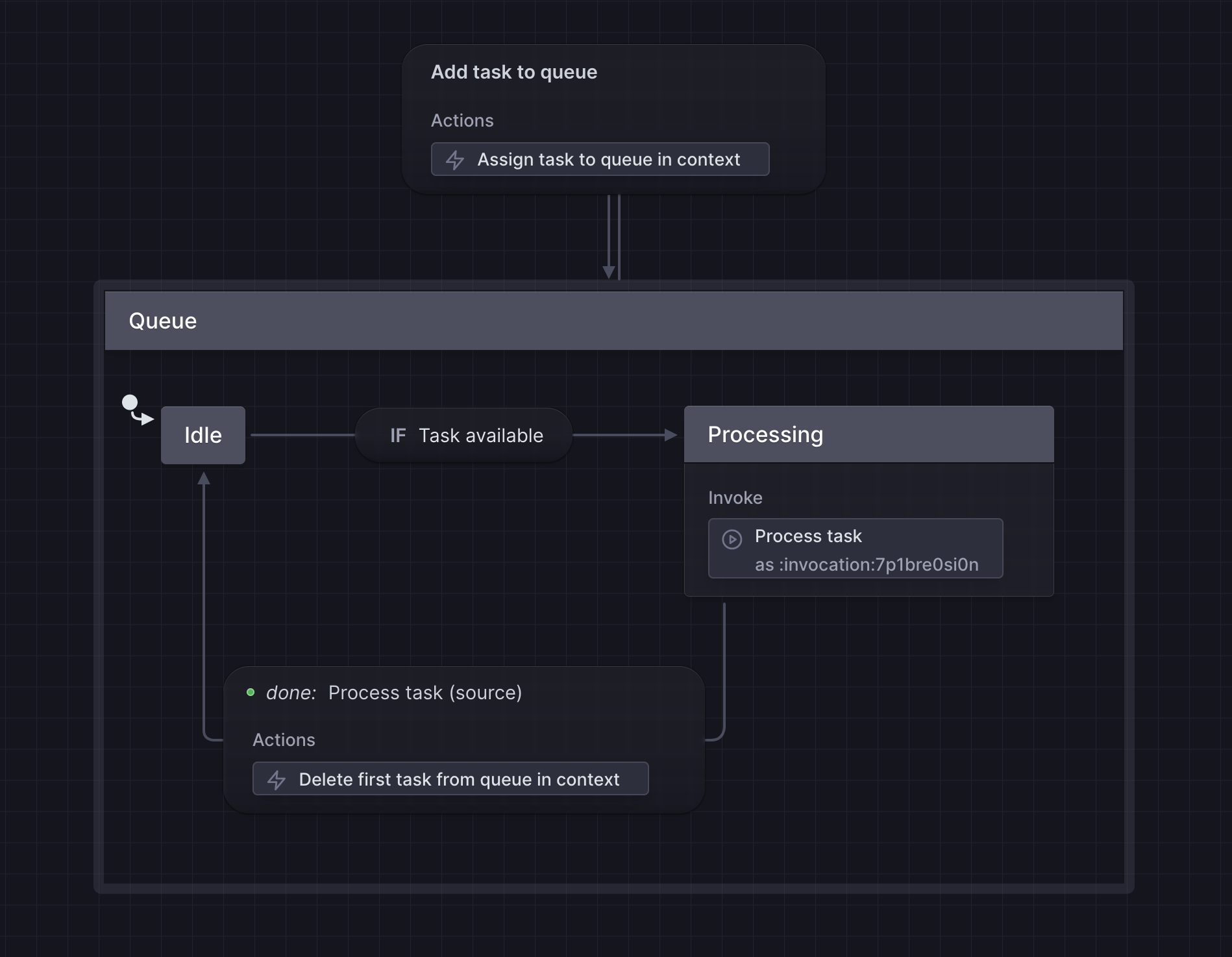Expand the Actions section under Add task to queue
The width and height of the screenshot is (1232, 957).
tap(462, 120)
